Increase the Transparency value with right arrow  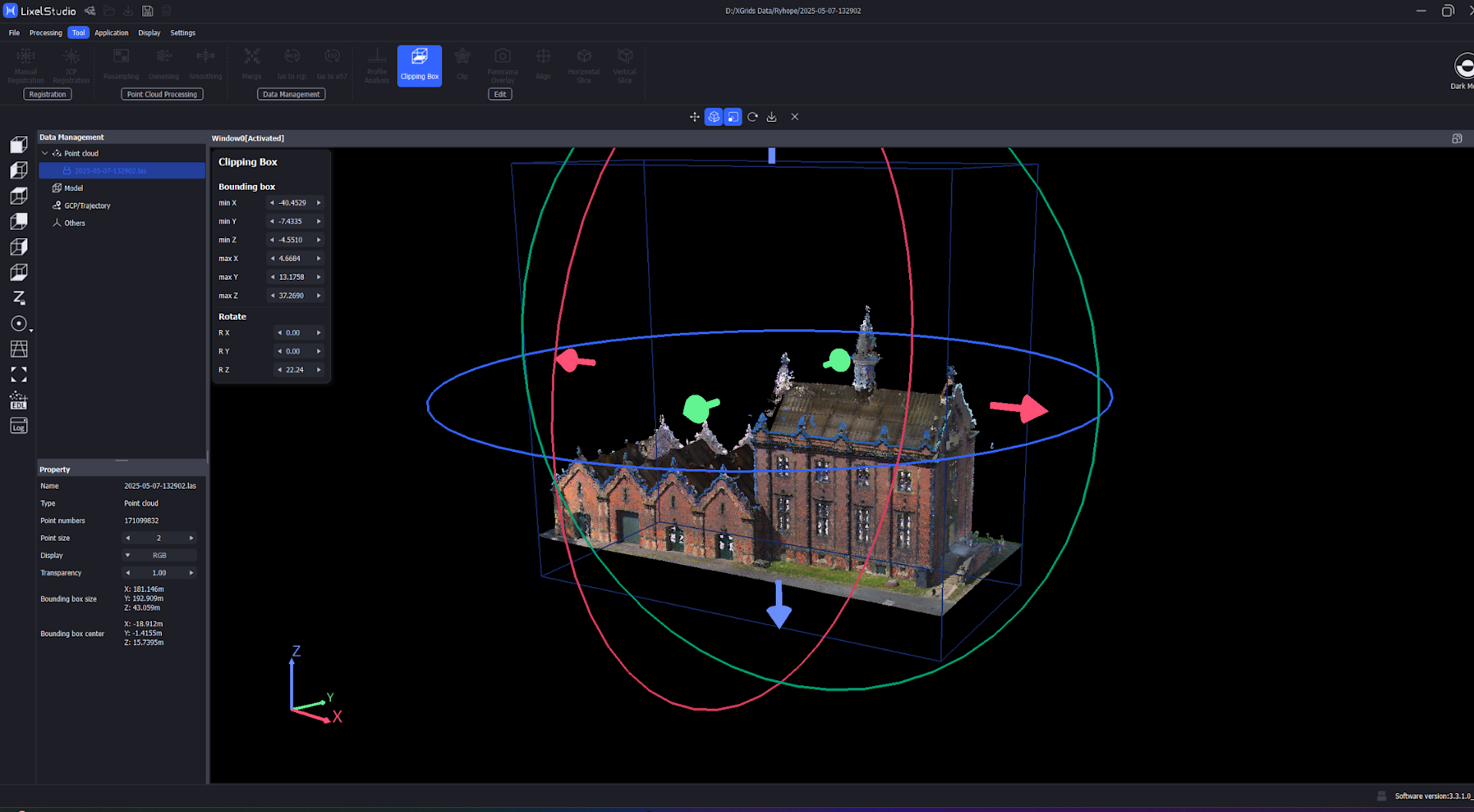[x=191, y=573]
